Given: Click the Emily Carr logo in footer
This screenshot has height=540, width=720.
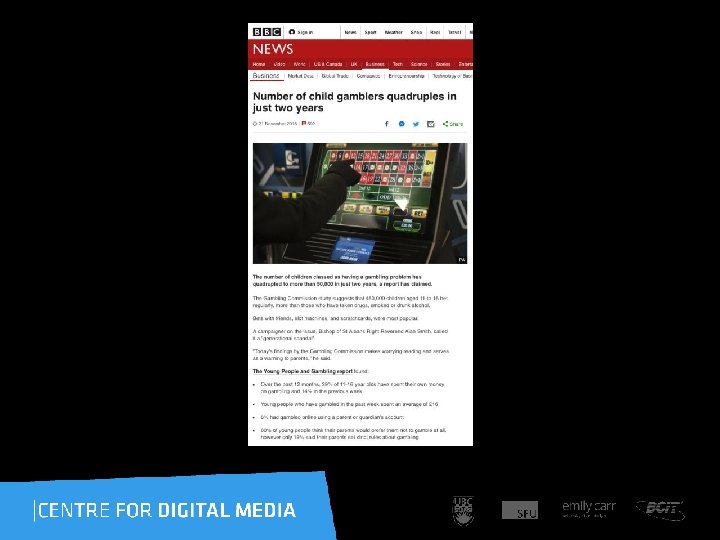Looking at the screenshot, I should 589,509.
